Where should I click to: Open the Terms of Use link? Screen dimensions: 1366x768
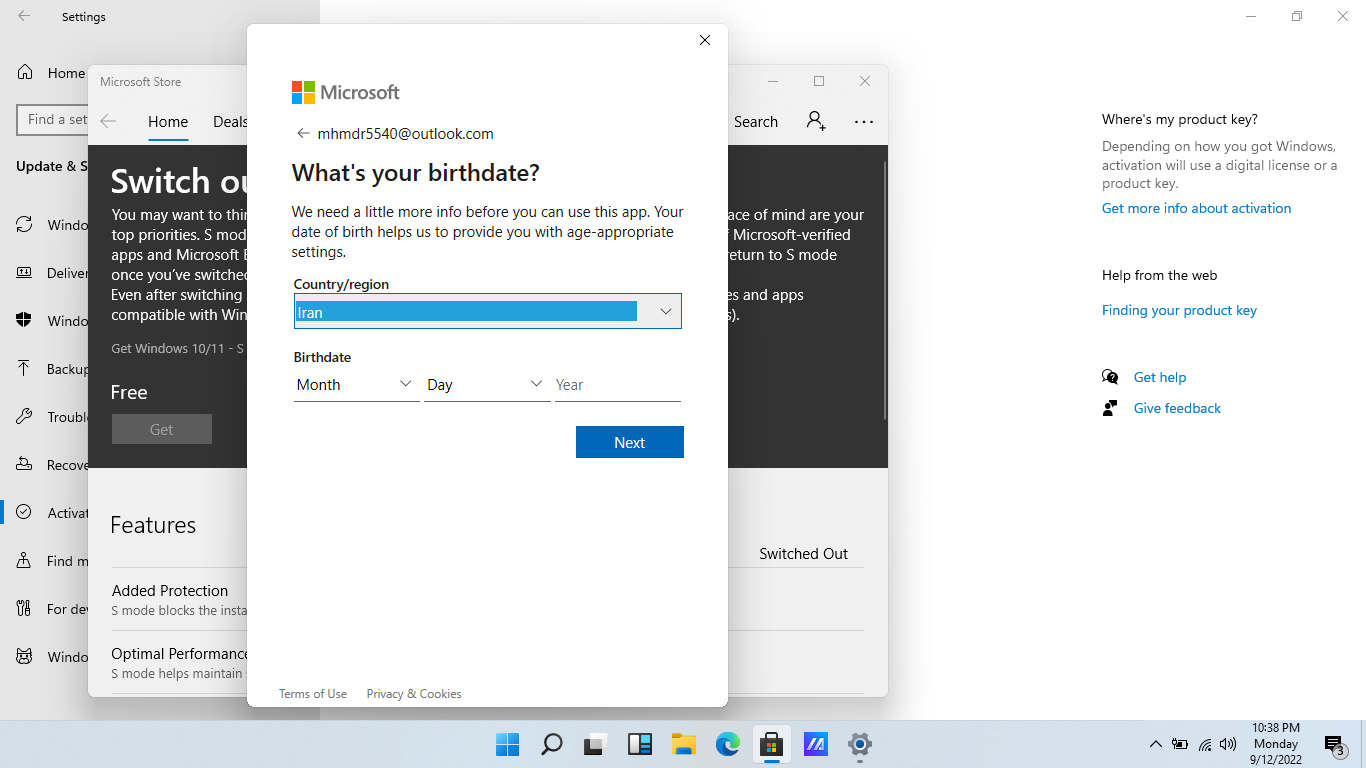pos(313,694)
